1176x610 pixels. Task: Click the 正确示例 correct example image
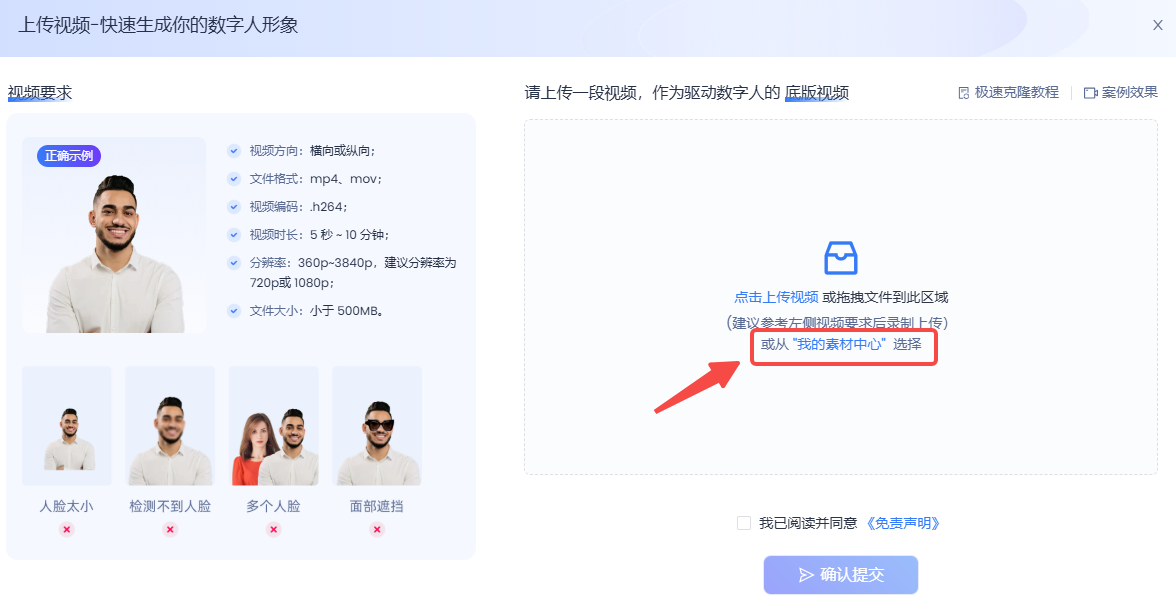point(114,235)
